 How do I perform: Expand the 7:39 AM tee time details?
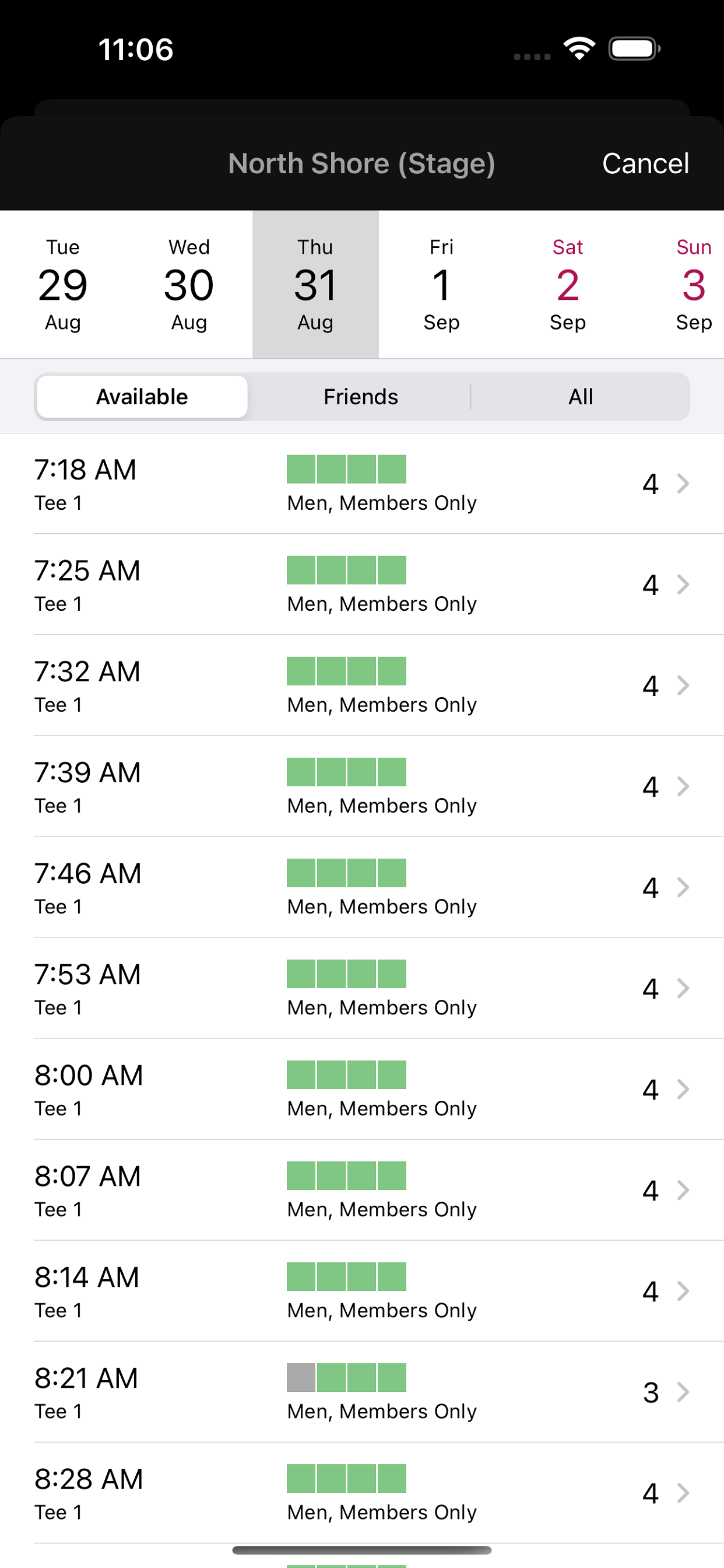point(683,786)
